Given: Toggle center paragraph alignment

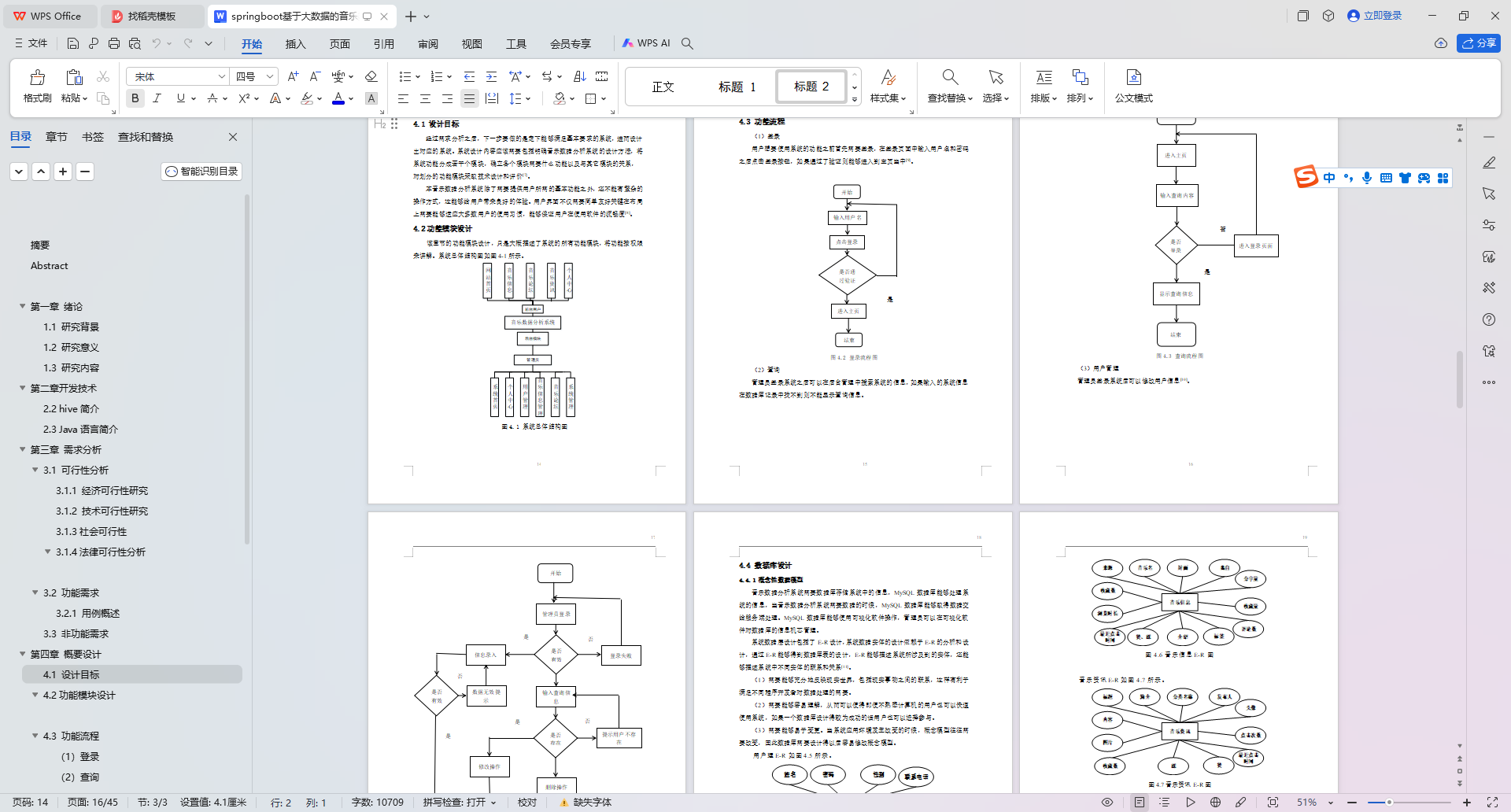Looking at the screenshot, I should 425,98.
